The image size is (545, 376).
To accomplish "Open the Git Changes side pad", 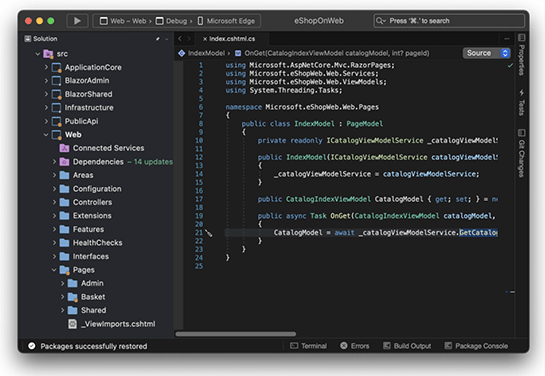I will click(521, 153).
